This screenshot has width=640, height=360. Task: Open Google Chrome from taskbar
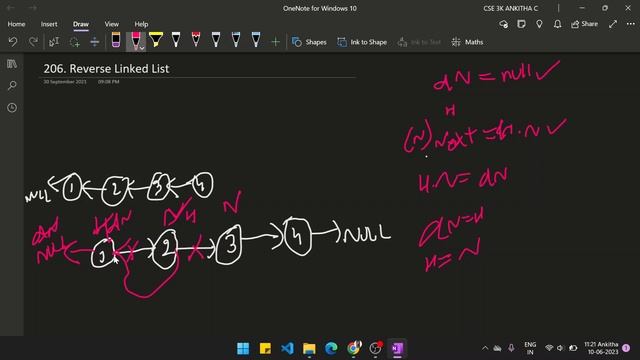(x=353, y=348)
